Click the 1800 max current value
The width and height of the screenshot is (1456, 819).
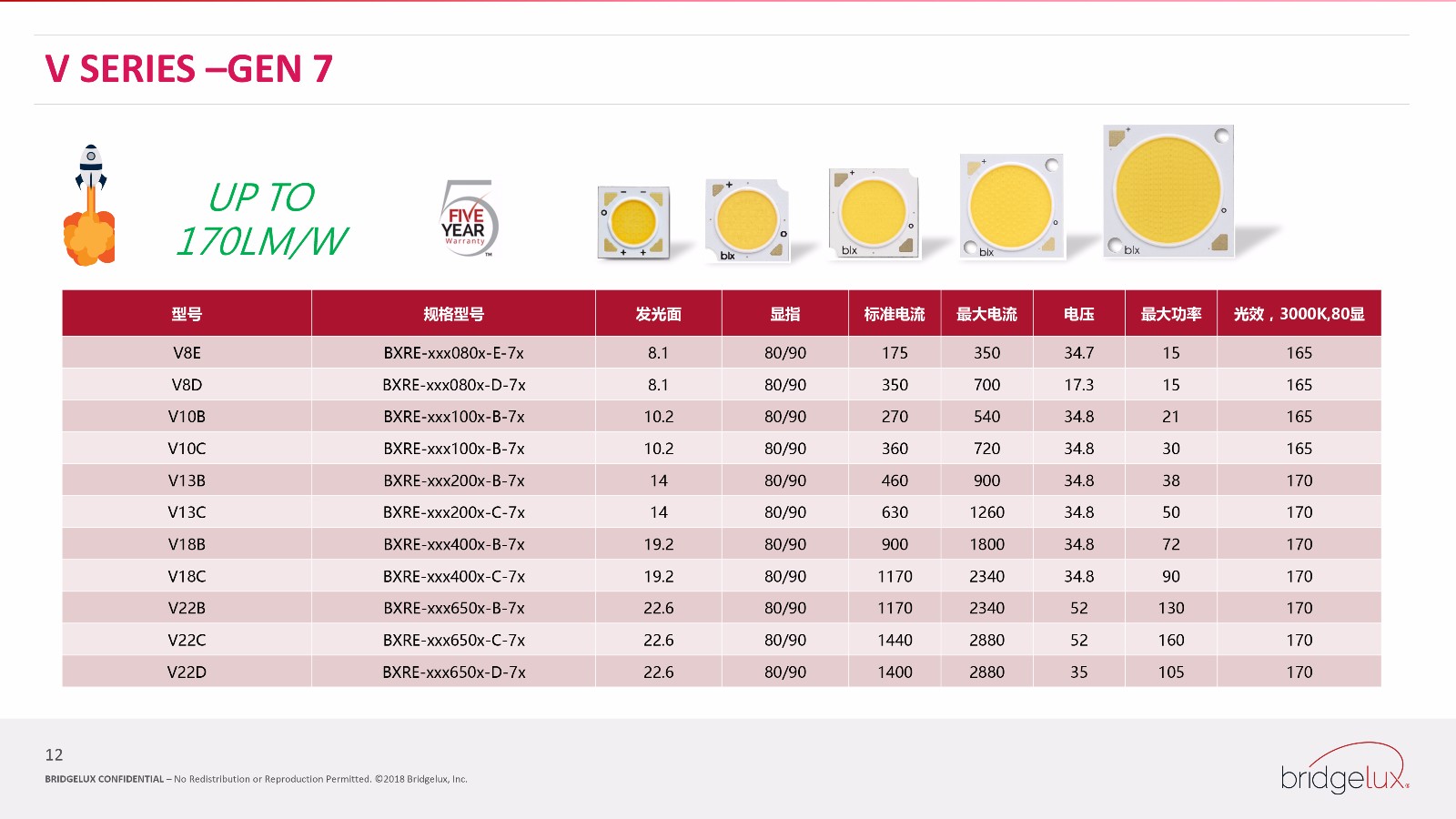click(x=986, y=543)
